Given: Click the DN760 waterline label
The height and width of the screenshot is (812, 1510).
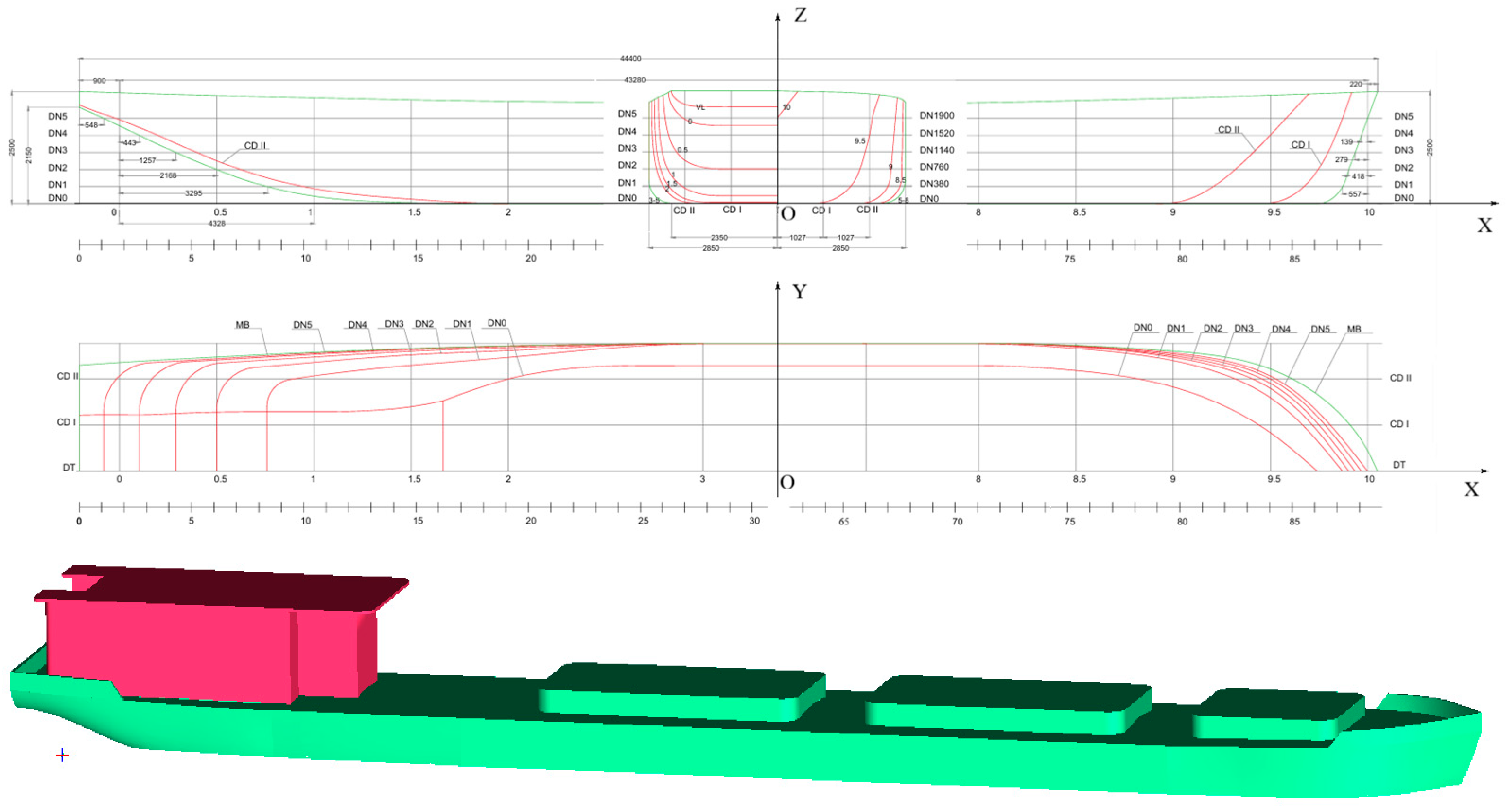Looking at the screenshot, I should tap(934, 167).
